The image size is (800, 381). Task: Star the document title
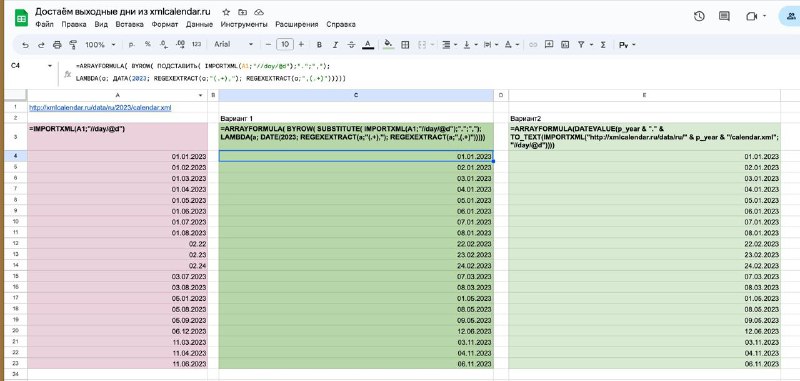(227, 12)
